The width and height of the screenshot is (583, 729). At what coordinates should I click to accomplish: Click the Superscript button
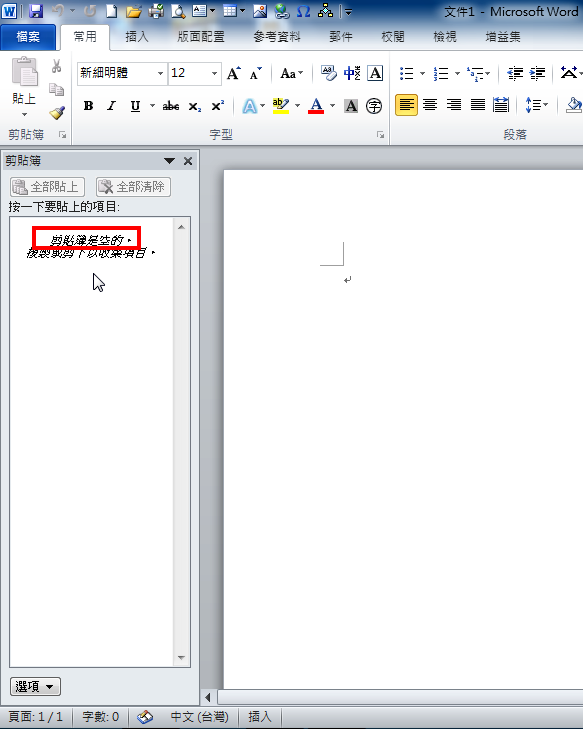[218, 106]
